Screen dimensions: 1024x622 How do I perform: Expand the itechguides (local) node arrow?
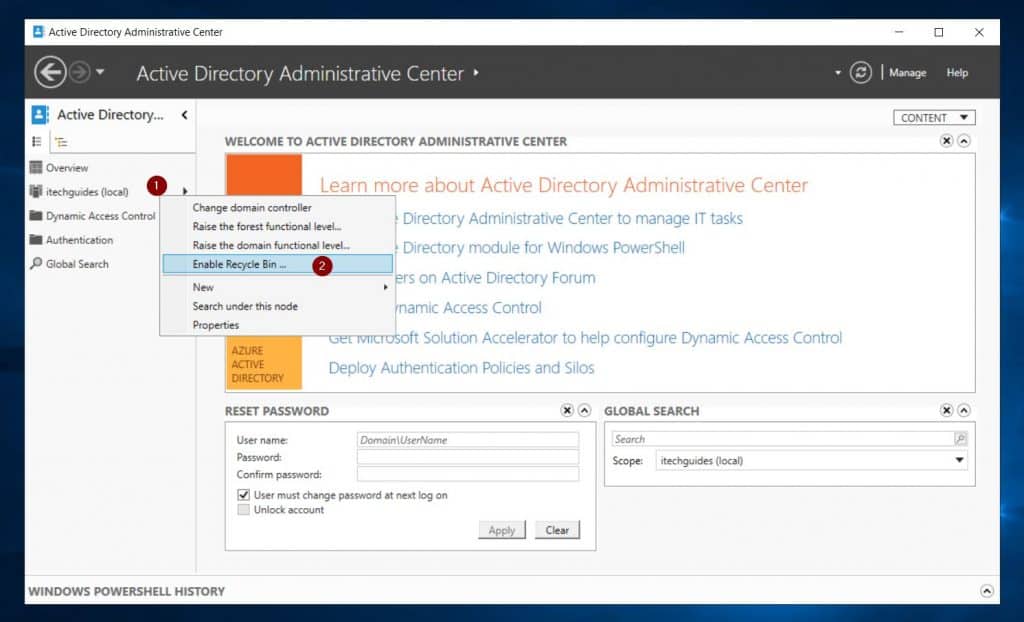pyautogui.click(x=185, y=191)
